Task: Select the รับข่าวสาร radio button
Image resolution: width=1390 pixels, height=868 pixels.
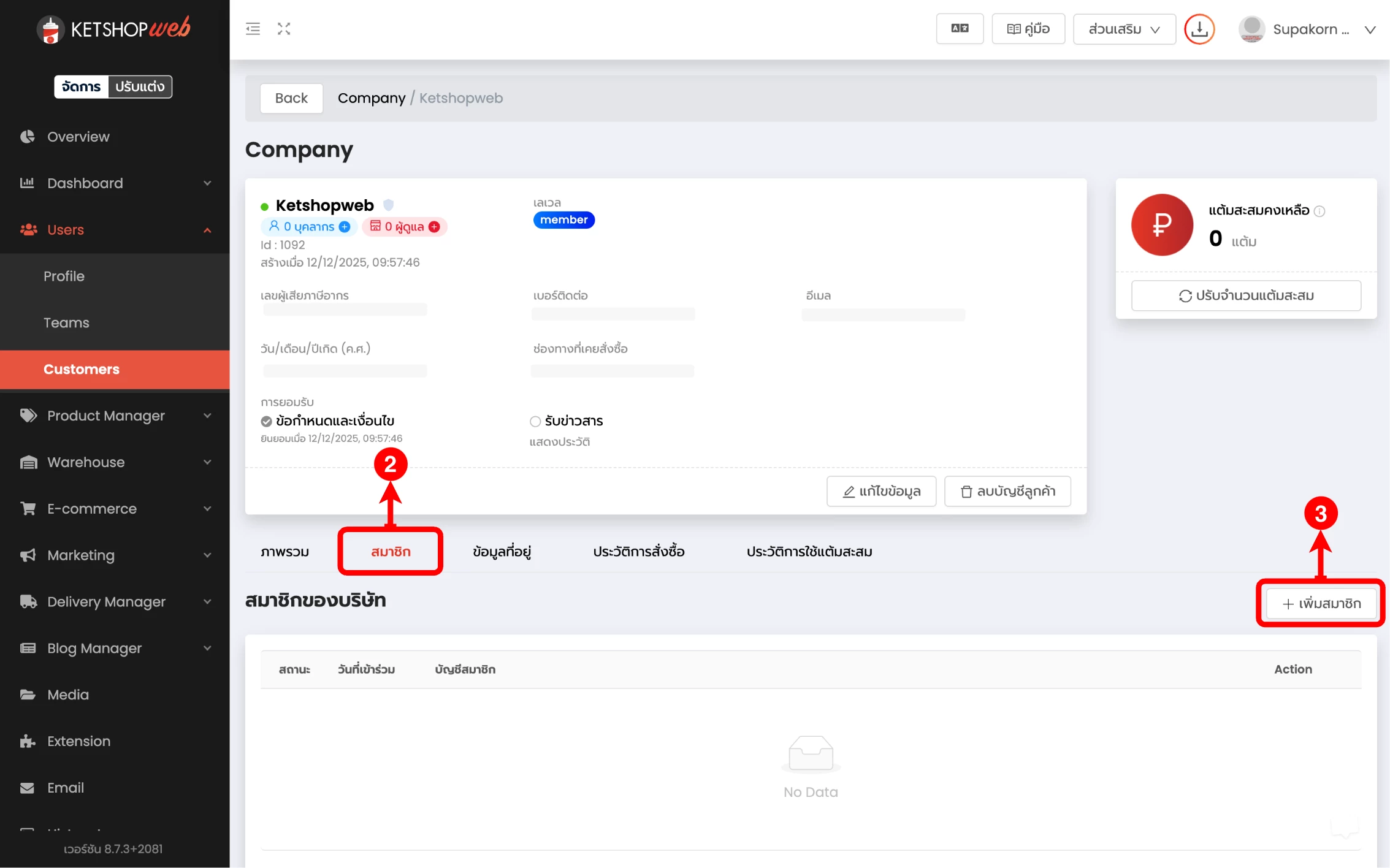Action: pyautogui.click(x=535, y=421)
